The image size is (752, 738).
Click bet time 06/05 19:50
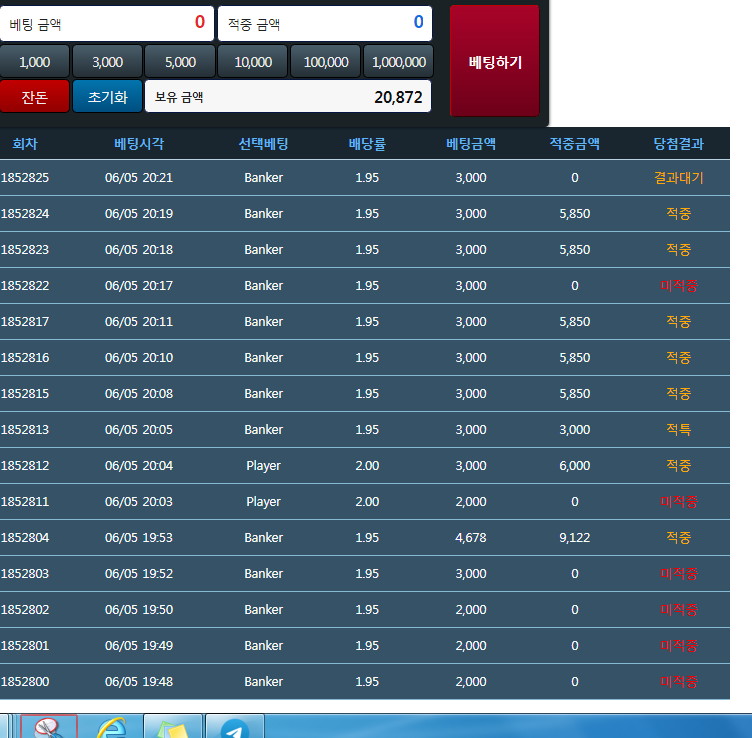tap(139, 609)
